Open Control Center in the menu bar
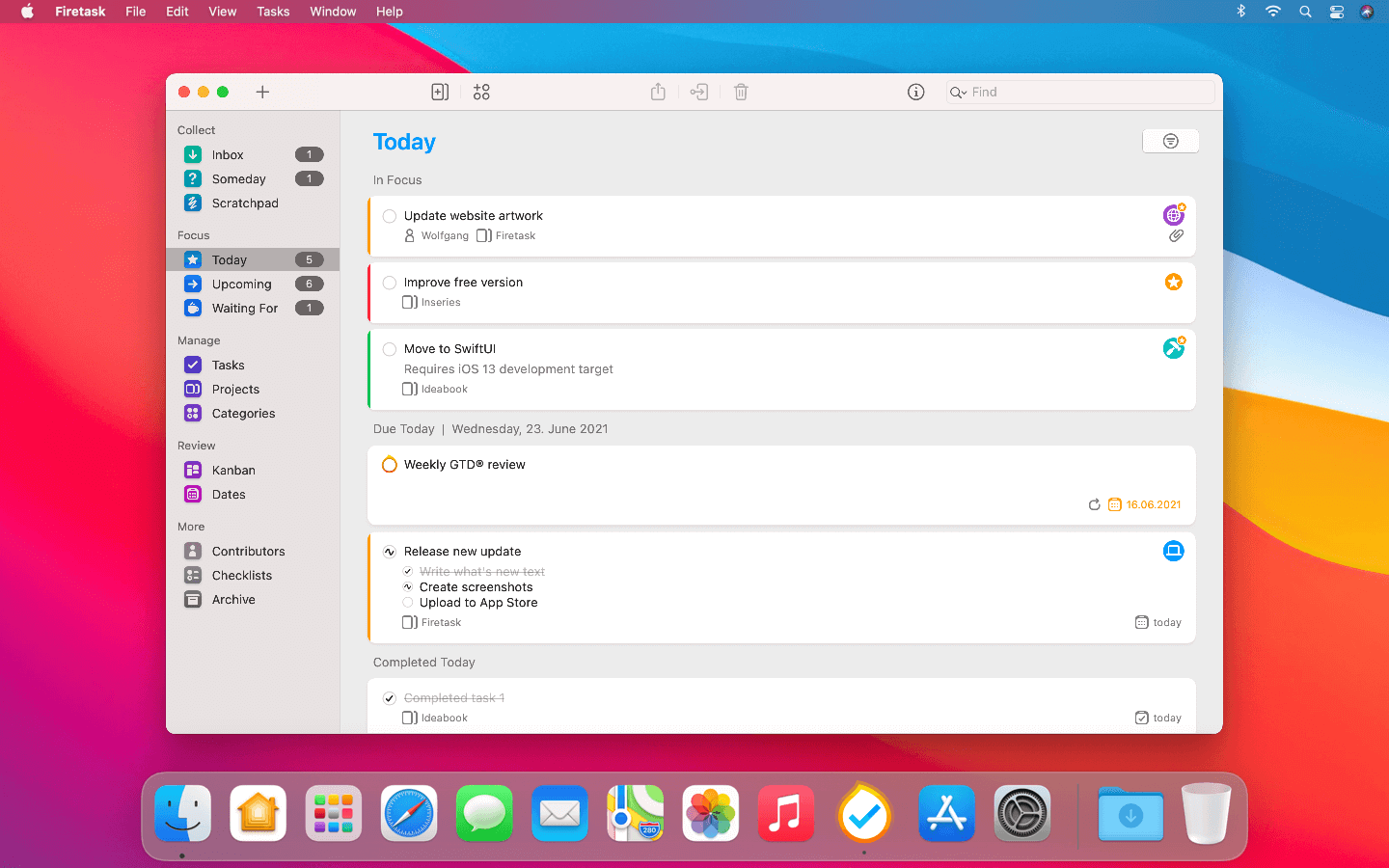The width and height of the screenshot is (1389, 868). point(1336,12)
